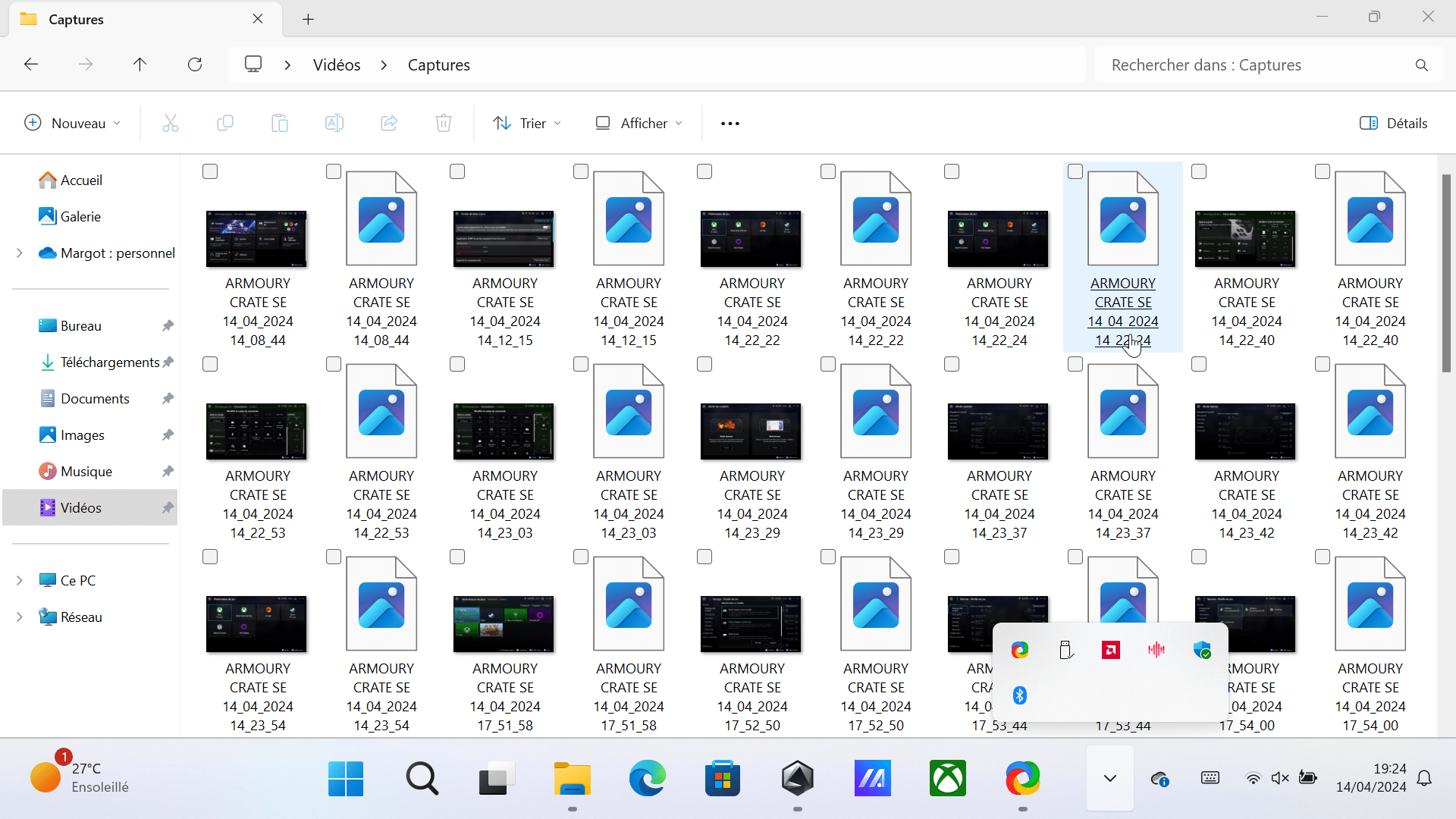This screenshot has width=1456, height=819.
Task: Expand Margot : personnel tree node
Action: [20, 253]
